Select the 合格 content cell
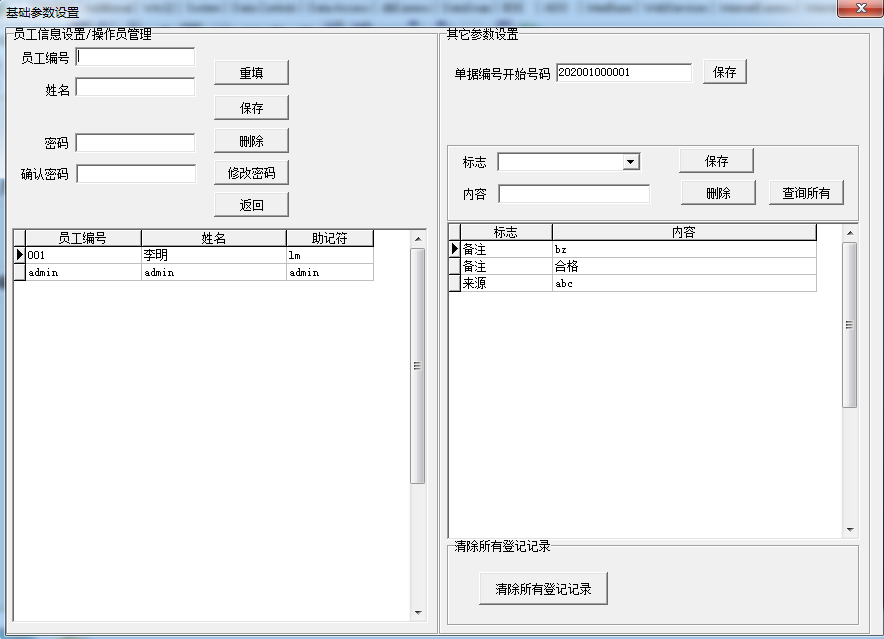The width and height of the screenshot is (884, 639). click(x=684, y=266)
